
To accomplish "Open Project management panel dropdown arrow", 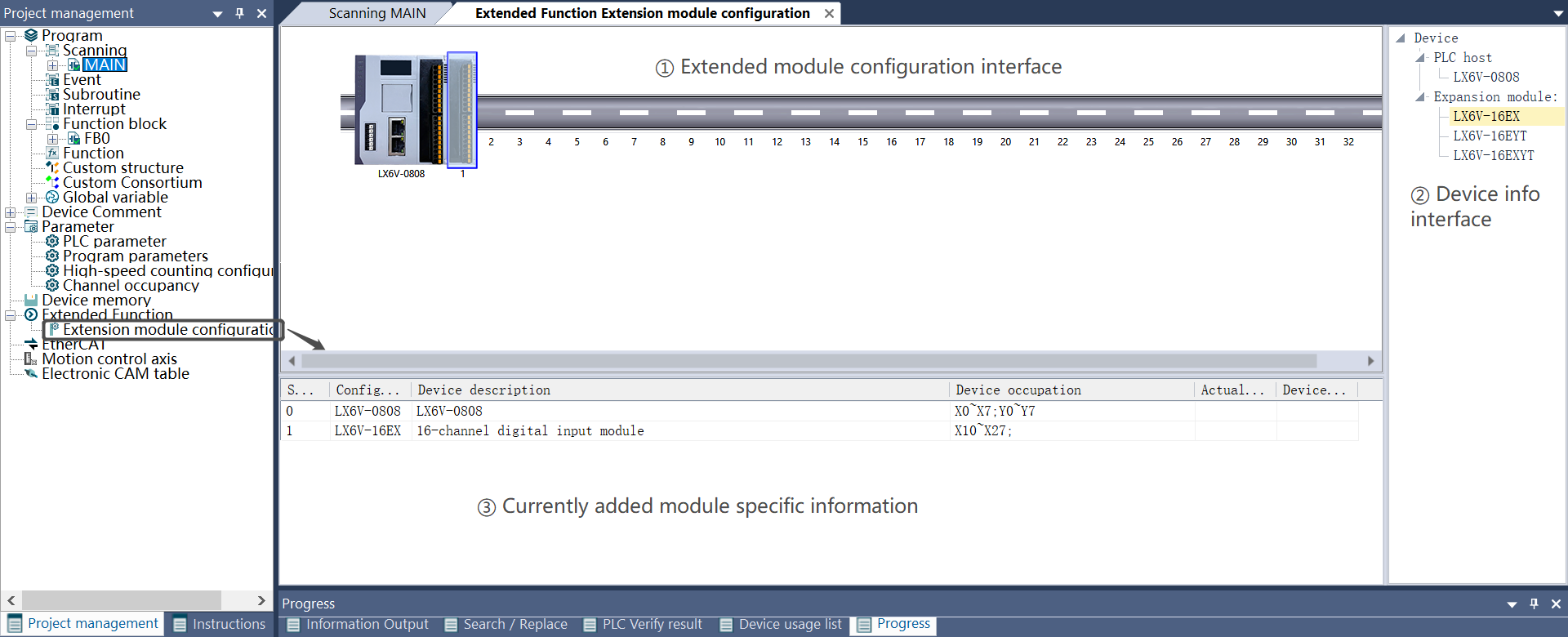I will tap(217, 14).
